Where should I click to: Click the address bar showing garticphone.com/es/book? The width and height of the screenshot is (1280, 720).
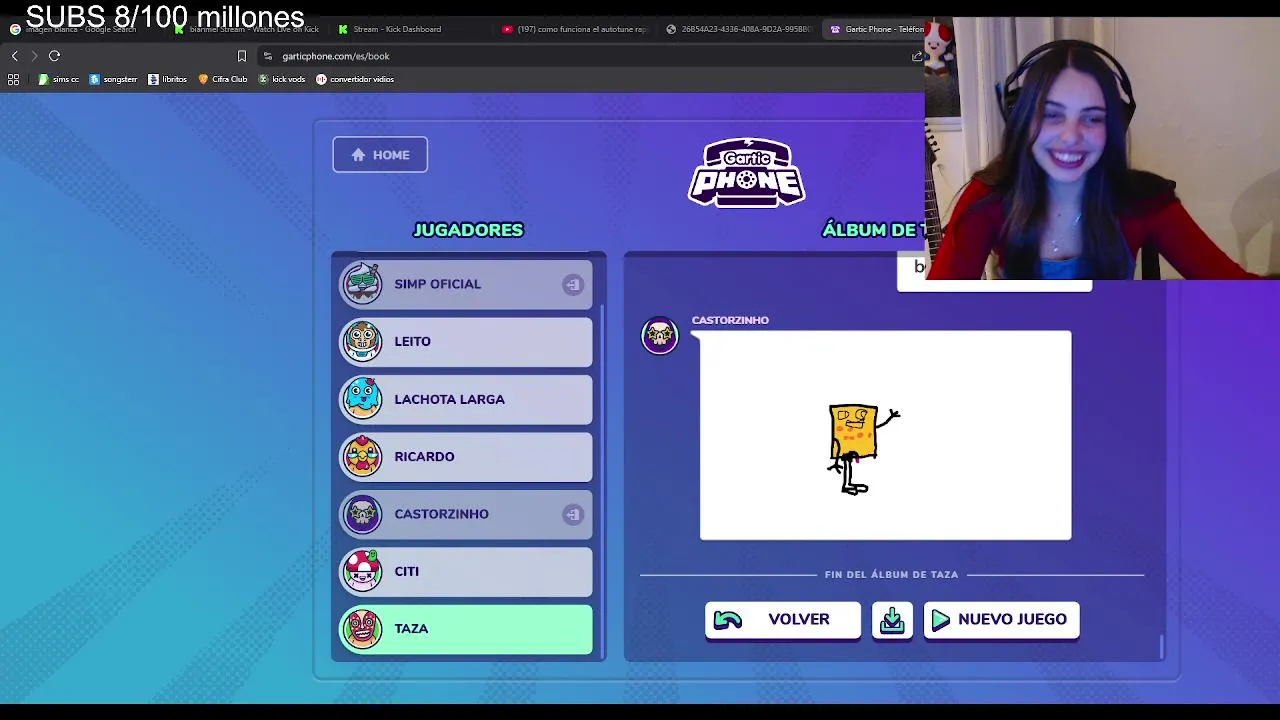tap(580, 56)
